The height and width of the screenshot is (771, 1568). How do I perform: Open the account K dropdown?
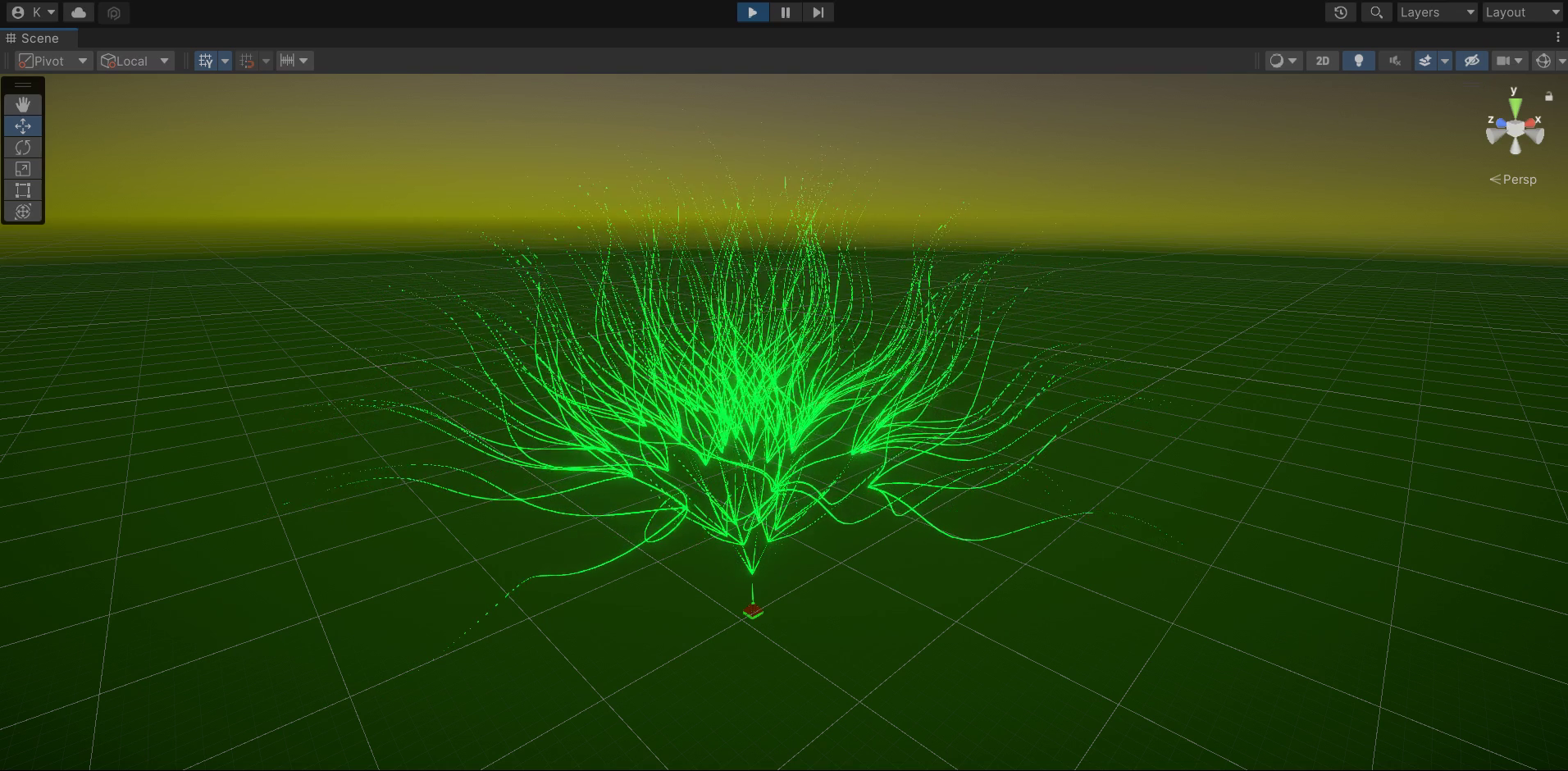pos(34,12)
